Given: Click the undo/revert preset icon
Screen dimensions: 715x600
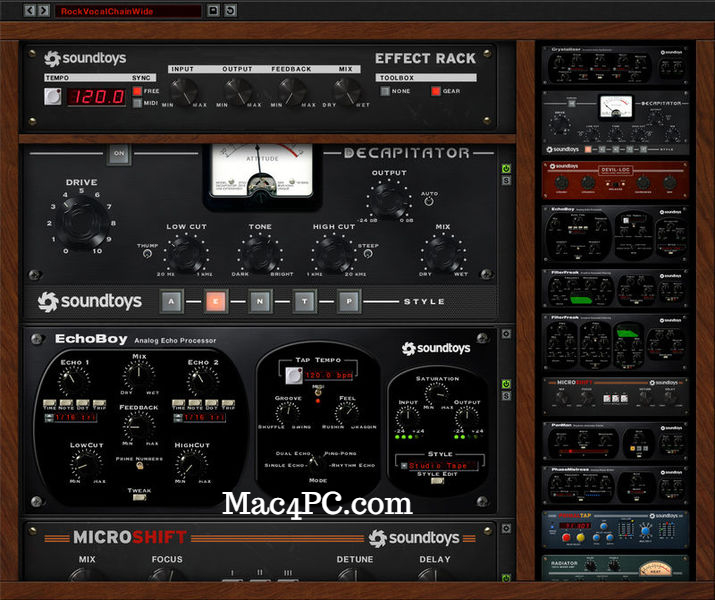Looking at the screenshot, I should [230, 10].
